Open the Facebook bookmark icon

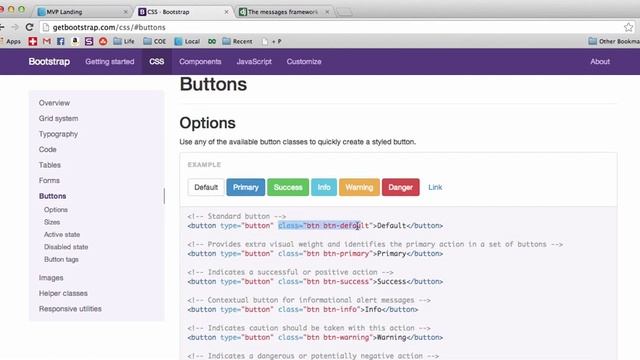(61, 41)
